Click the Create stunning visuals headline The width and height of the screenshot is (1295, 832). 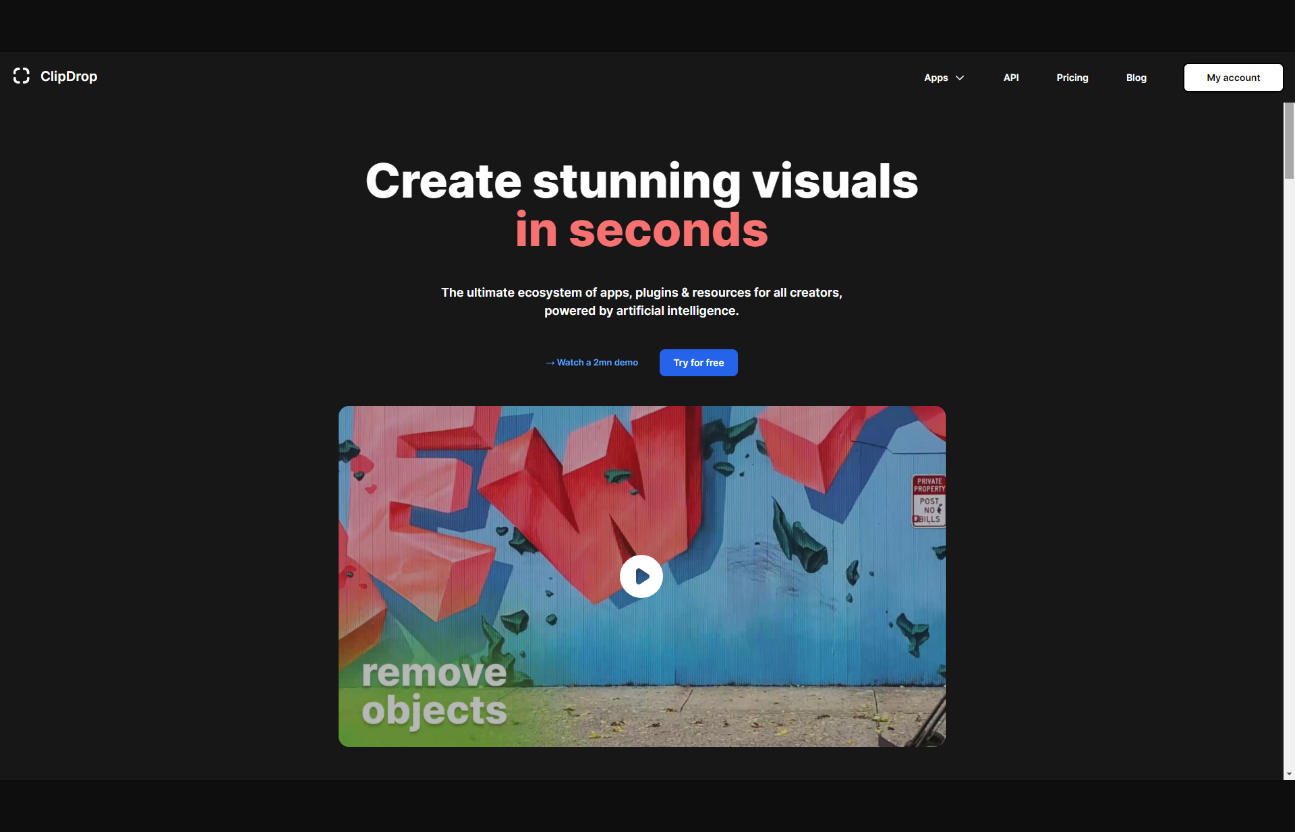click(x=641, y=181)
